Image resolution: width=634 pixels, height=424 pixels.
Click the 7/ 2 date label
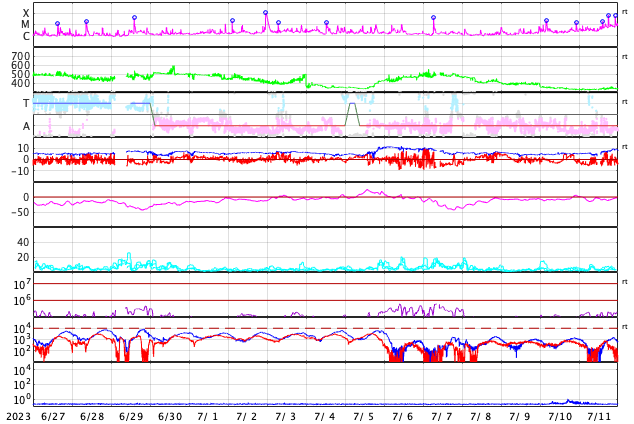[x=247, y=417]
